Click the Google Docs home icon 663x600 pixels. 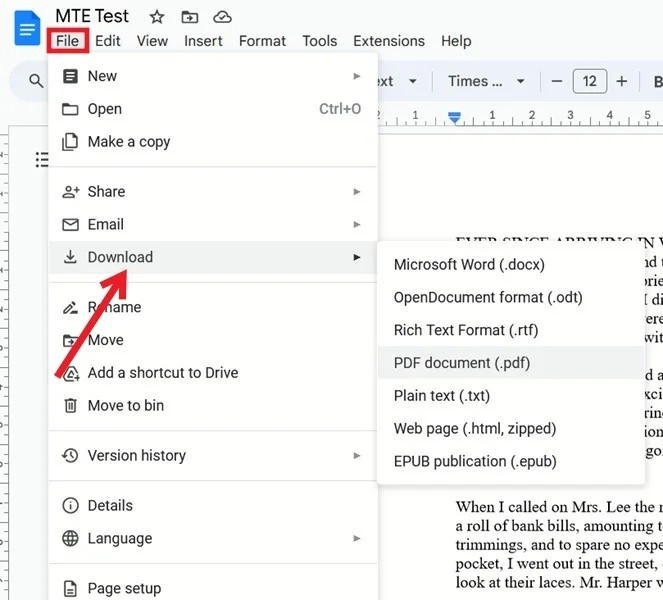[26, 28]
